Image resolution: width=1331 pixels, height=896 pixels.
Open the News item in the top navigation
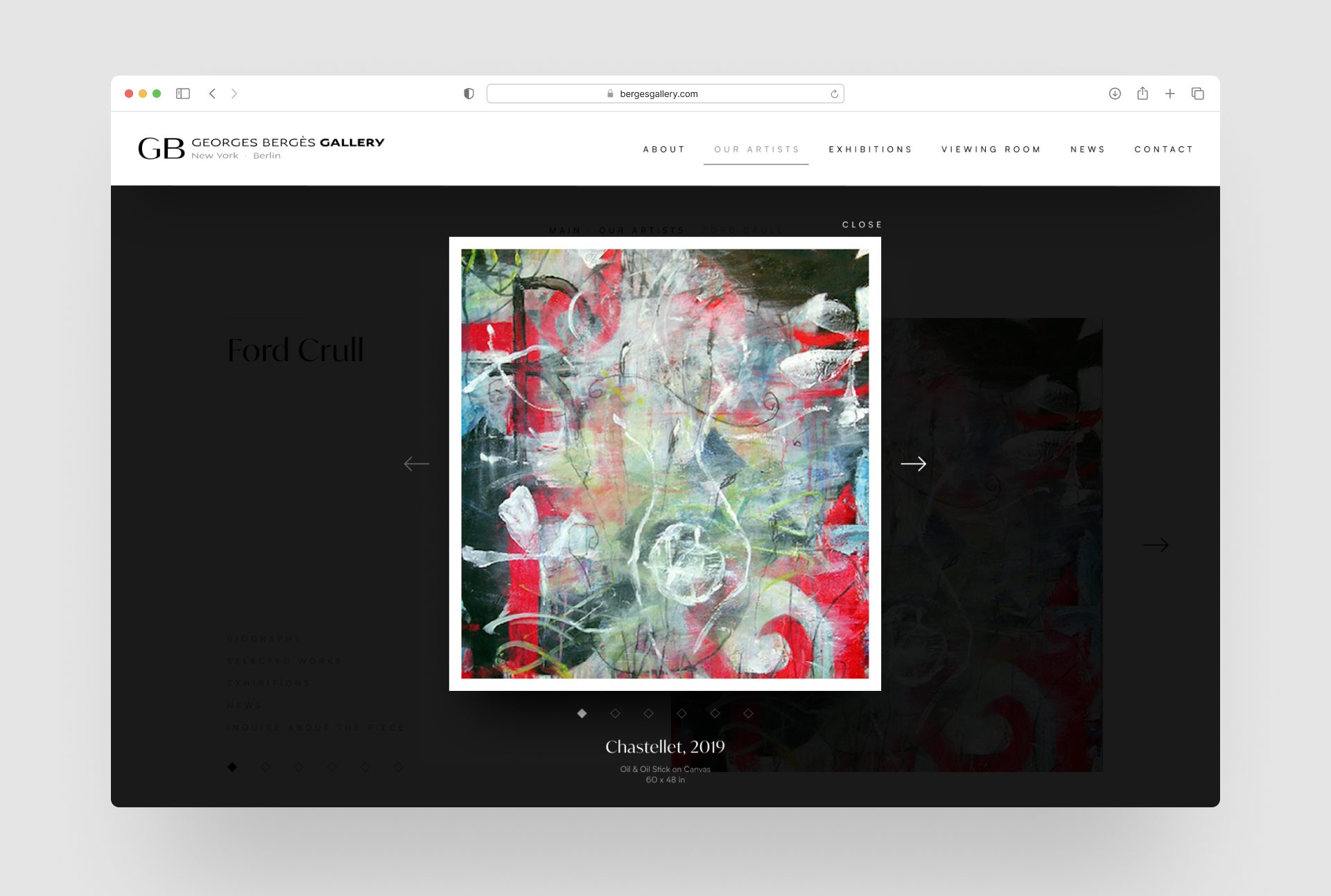point(1088,149)
